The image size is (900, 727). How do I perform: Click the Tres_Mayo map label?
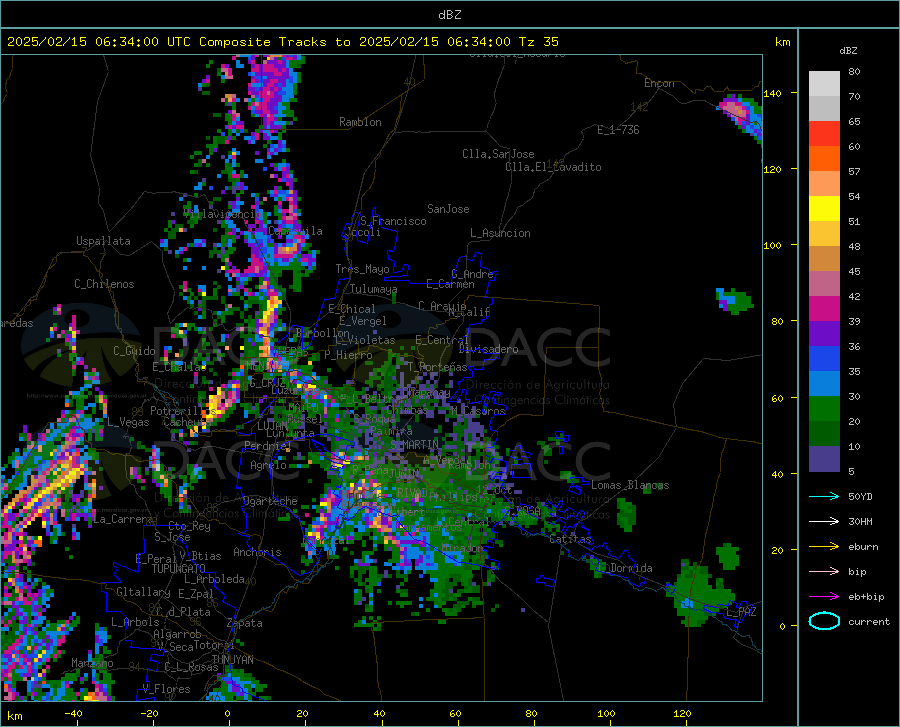point(362,269)
